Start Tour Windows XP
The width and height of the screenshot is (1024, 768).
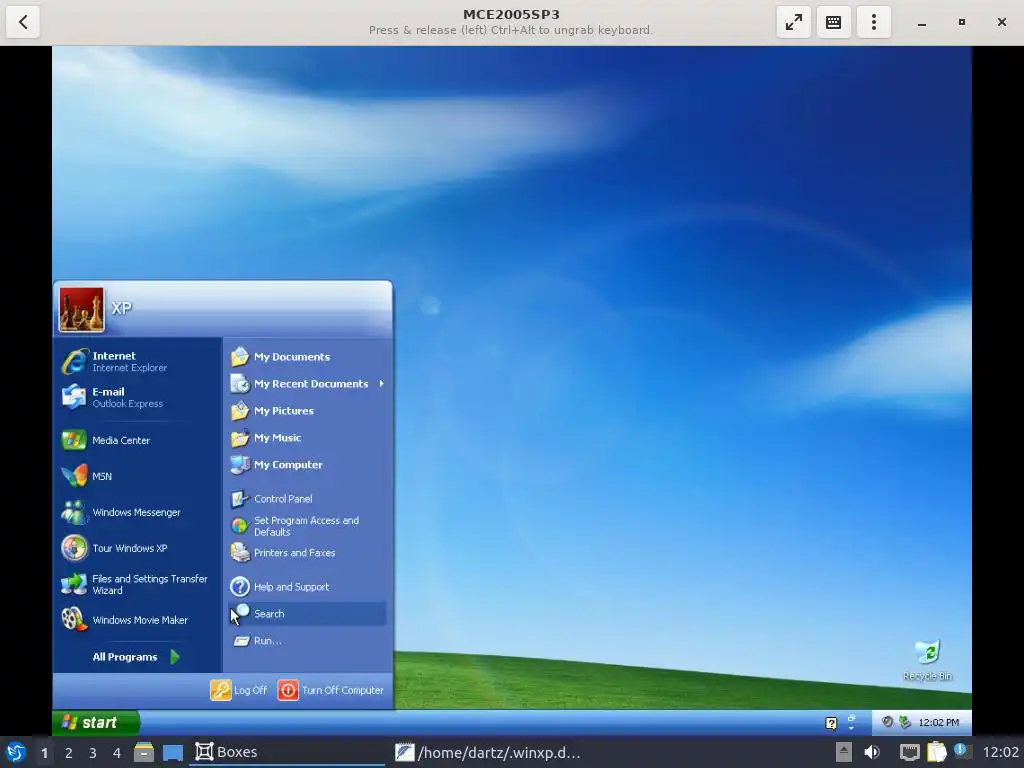(x=138, y=548)
